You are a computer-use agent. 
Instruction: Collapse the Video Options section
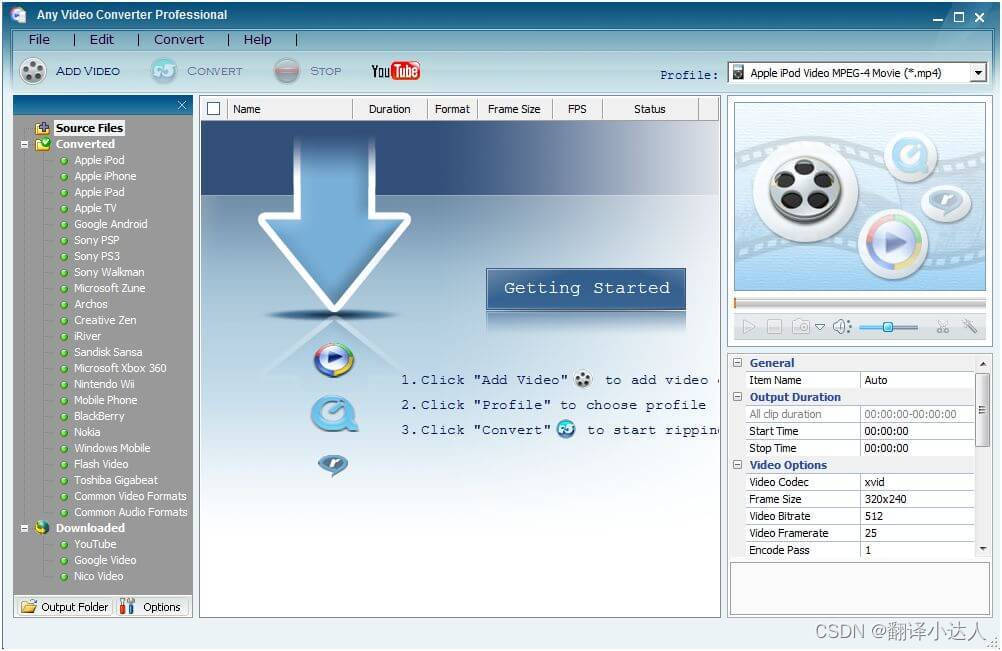[x=737, y=465]
